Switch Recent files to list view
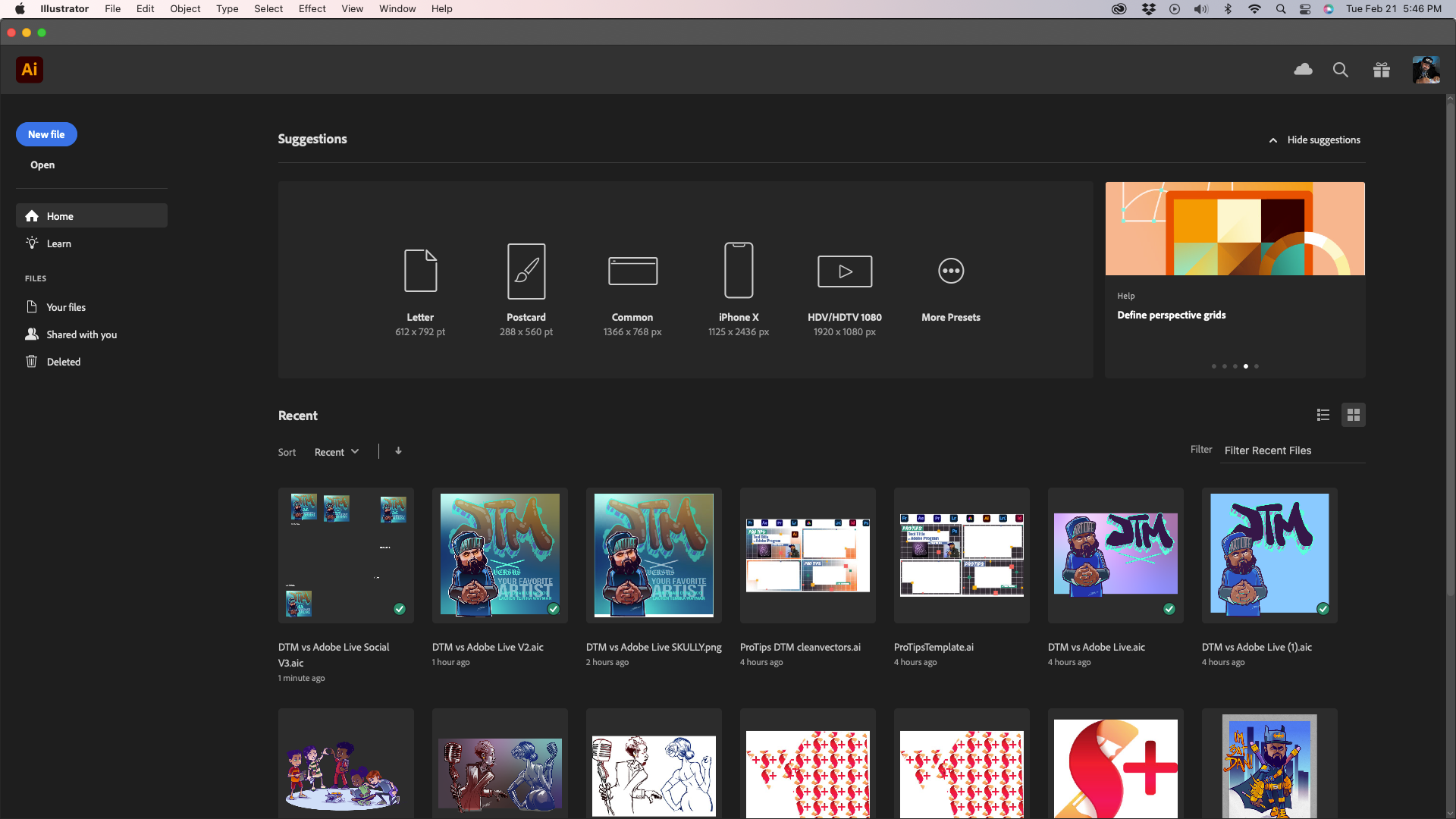Viewport: 1456px width, 819px height. pos(1323,415)
